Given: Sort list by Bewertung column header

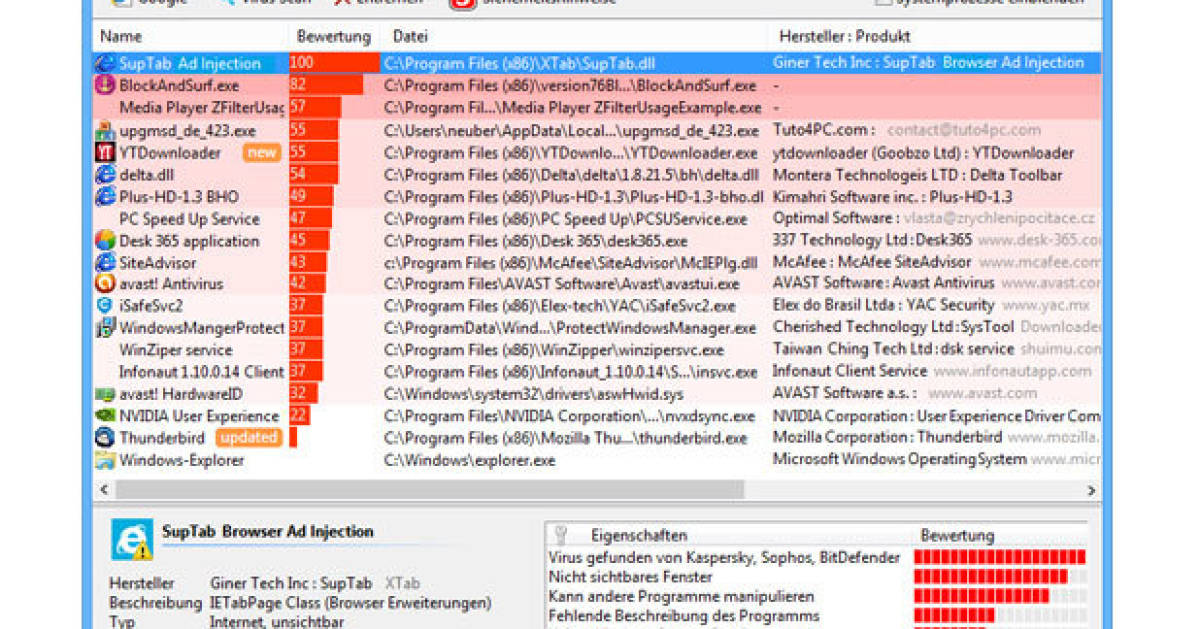Looking at the screenshot, I should click(x=334, y=37).
